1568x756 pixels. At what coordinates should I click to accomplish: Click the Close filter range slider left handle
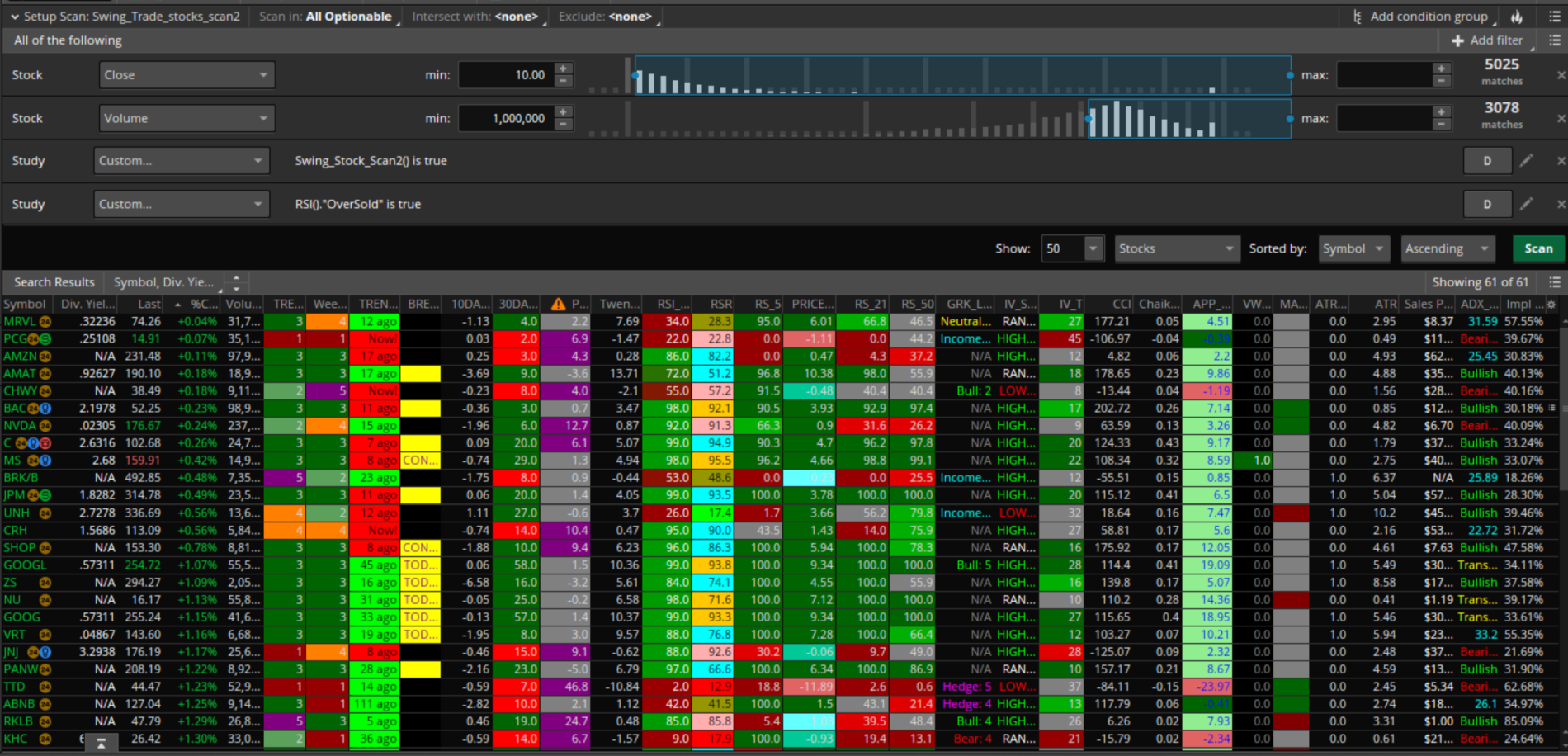point(635,75)
